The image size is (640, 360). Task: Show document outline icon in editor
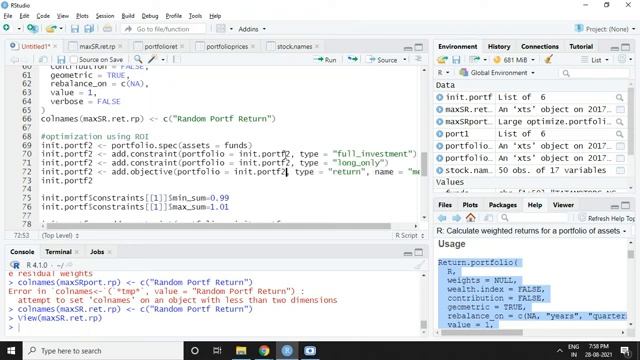click(418, 60)
